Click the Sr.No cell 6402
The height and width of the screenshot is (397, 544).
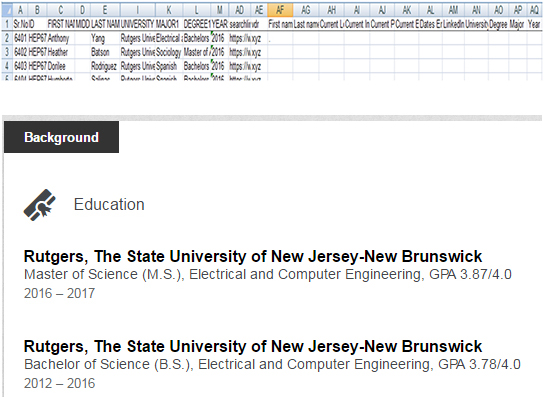[20, 52]
